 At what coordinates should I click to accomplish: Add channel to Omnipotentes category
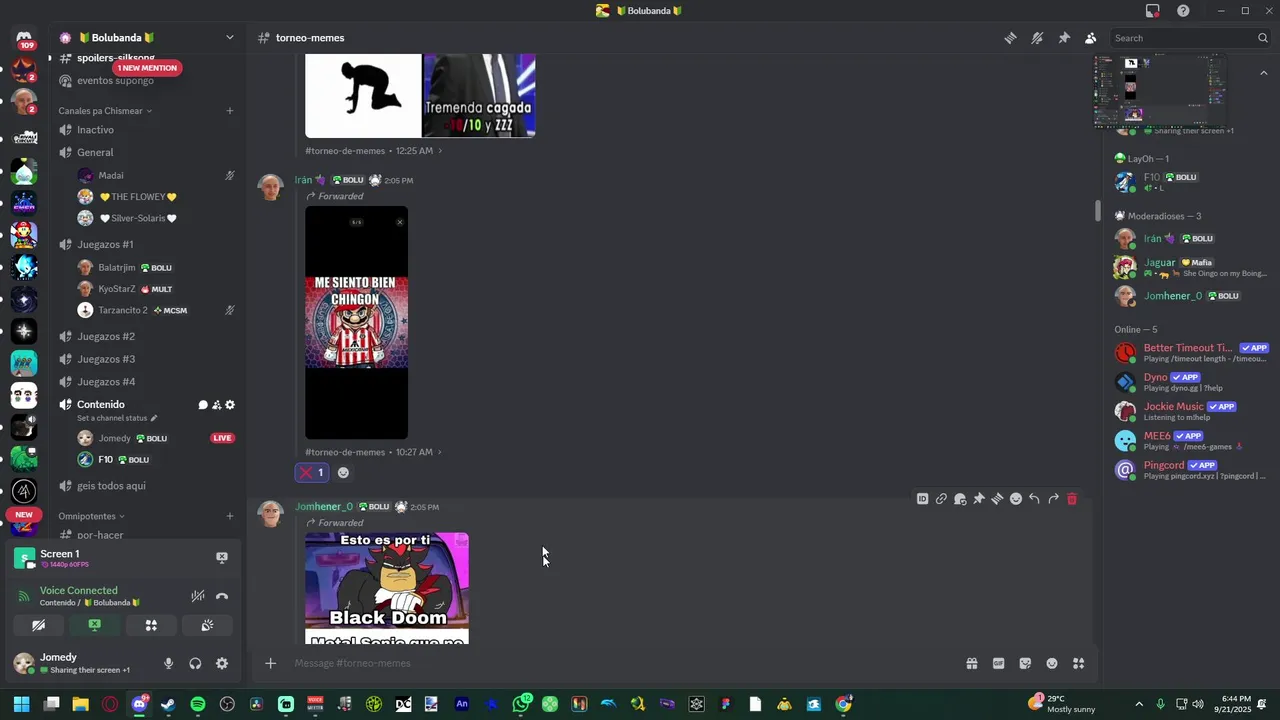(x=229, y=516)
